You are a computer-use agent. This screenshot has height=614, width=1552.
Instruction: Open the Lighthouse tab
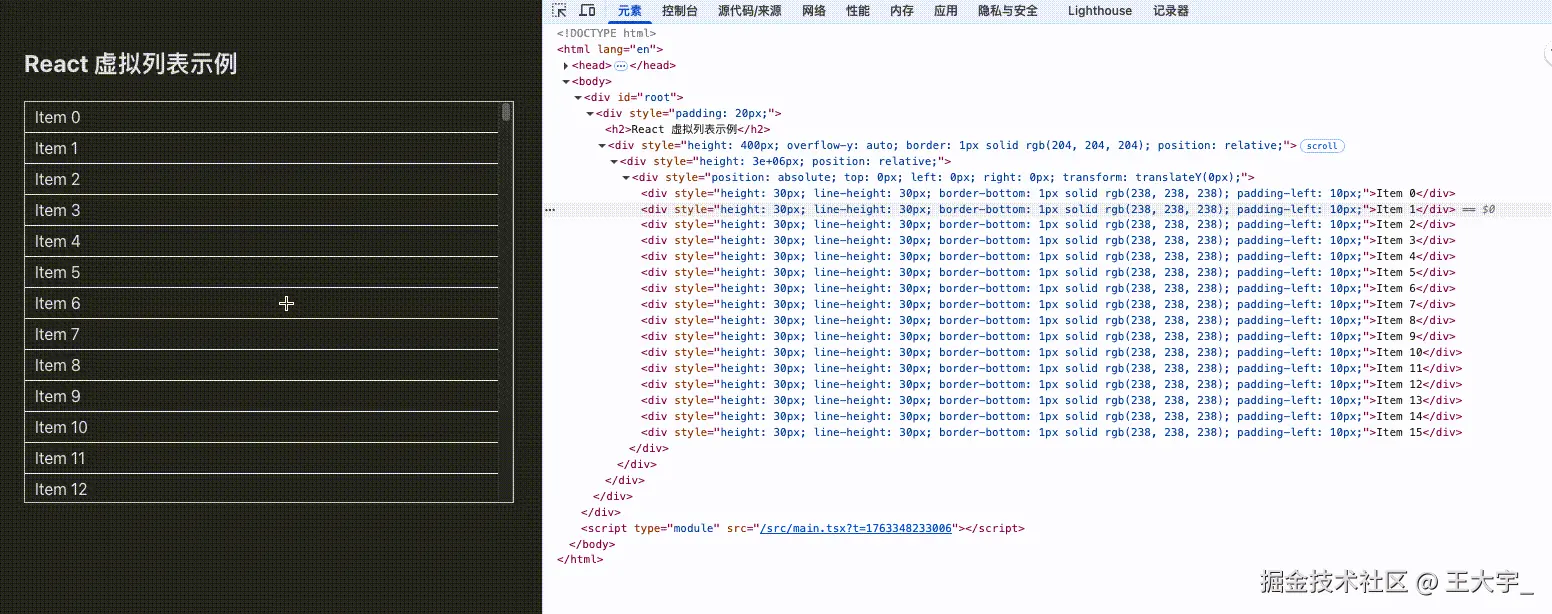[x=1099, y=11]
